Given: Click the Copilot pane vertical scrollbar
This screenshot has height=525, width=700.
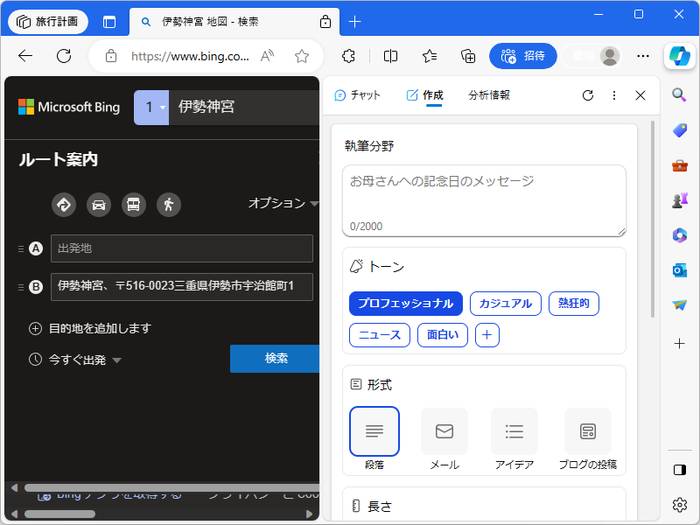Looking at the screenshot, I should coord(652,219).
